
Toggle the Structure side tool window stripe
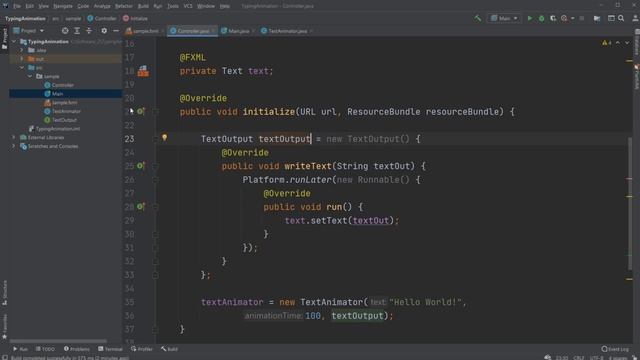(x=4, y=293)
